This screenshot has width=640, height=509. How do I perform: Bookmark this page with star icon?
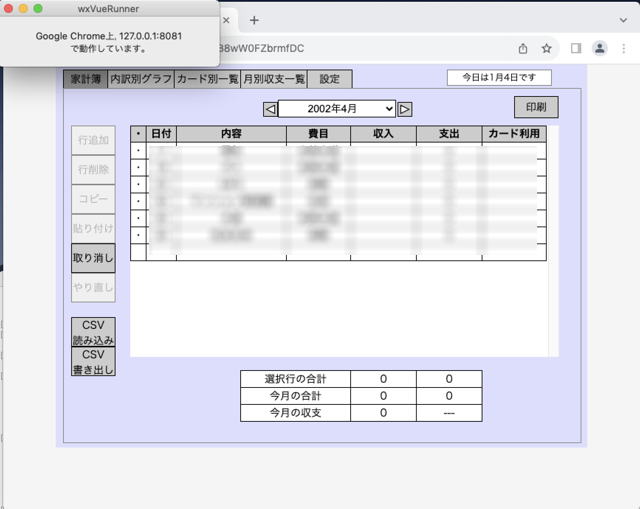click(547, 48)
